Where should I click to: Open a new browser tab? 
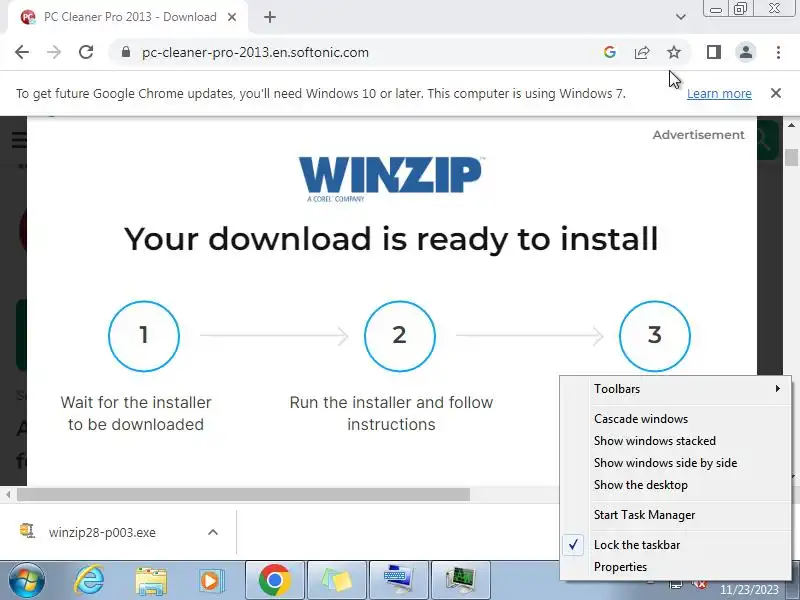(269, 17)
